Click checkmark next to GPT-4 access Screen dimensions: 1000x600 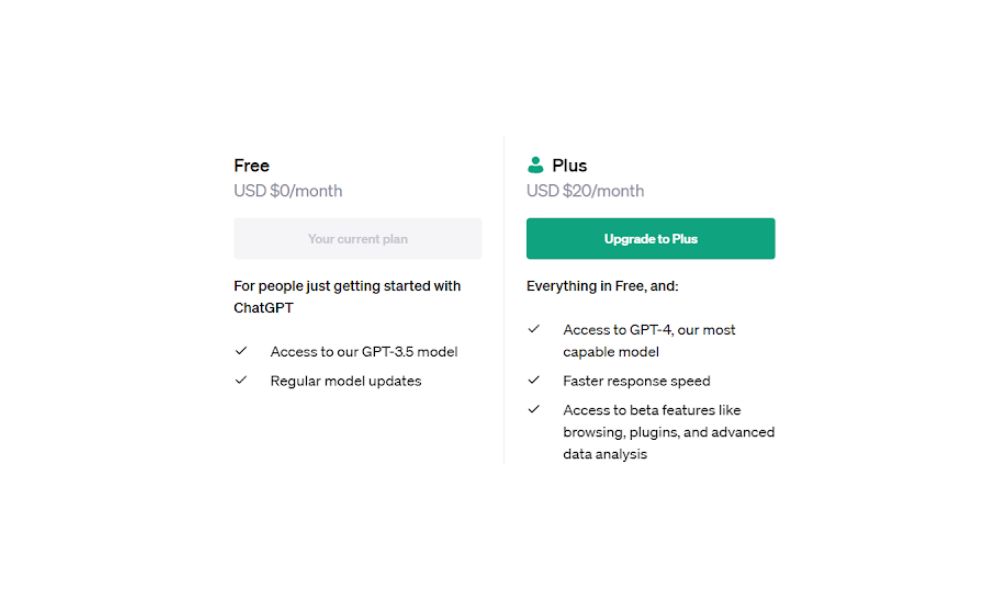pos(534,329)
